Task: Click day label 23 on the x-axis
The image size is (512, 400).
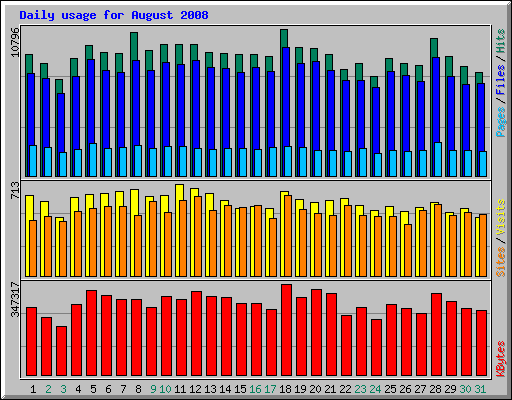Action: click(360, 389)
